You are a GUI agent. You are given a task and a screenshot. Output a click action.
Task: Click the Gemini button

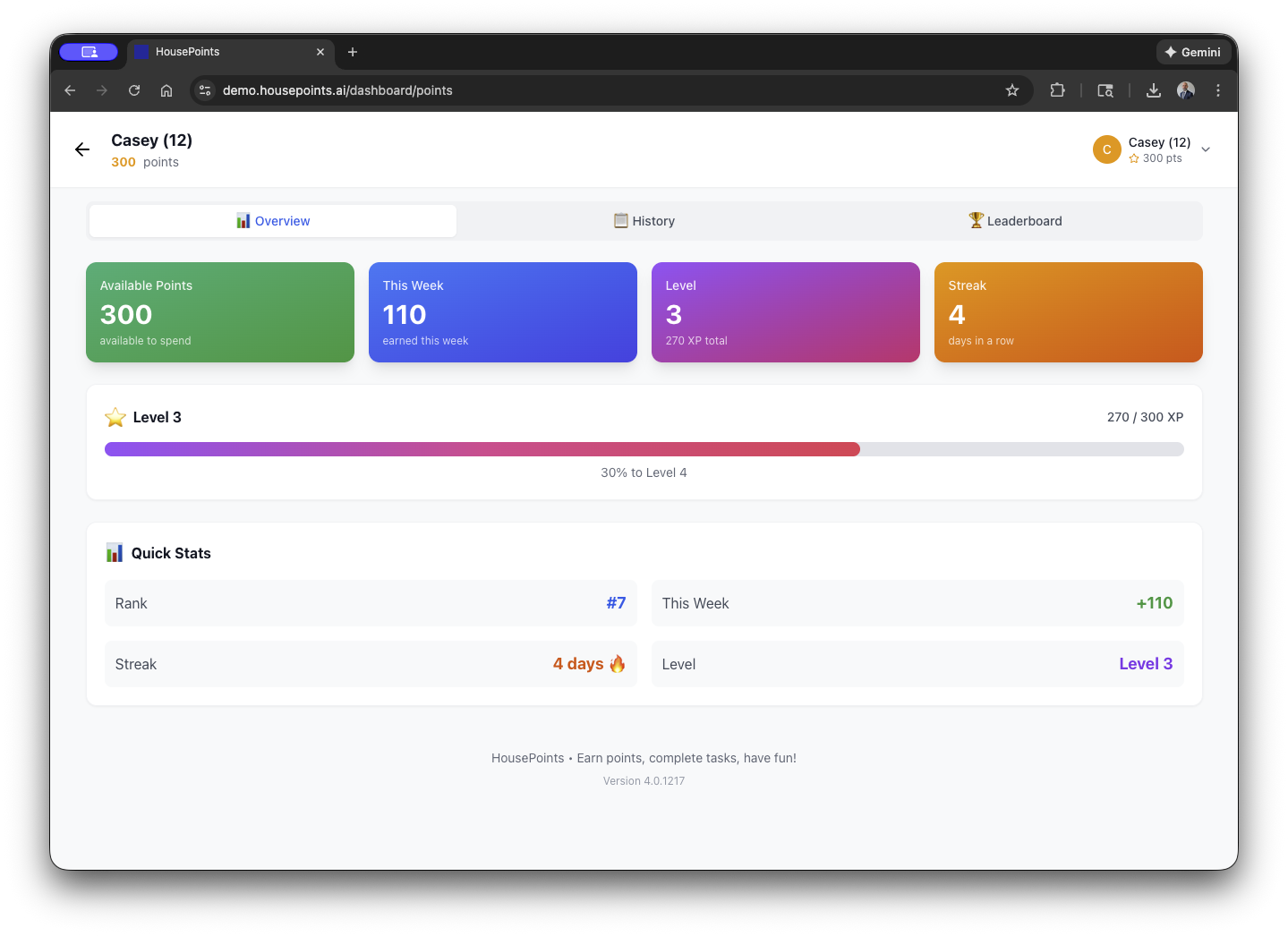[1193, 52]
